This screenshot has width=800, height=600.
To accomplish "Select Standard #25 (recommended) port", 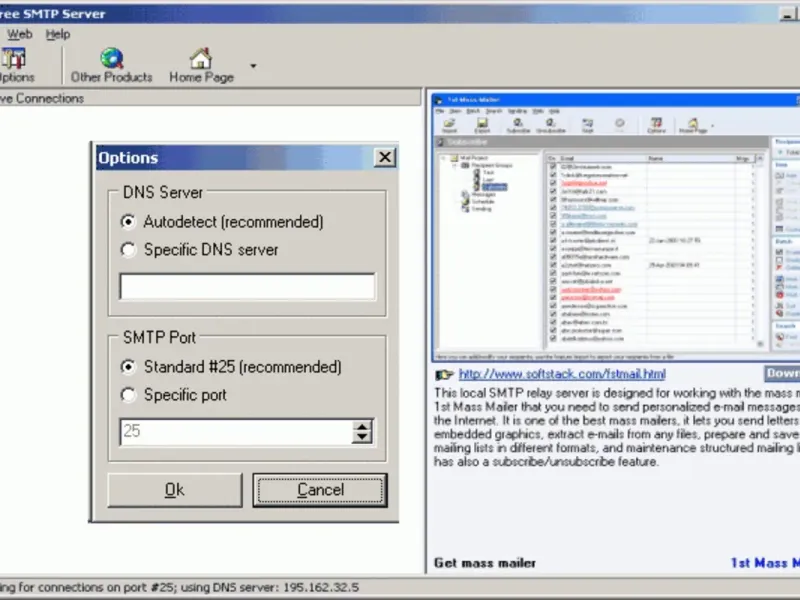I will (231, 367).
